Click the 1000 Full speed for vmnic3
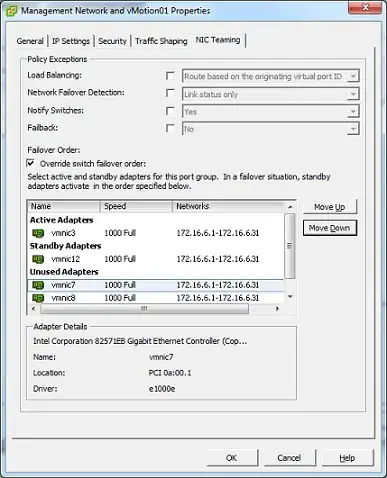 click(120, 233)
